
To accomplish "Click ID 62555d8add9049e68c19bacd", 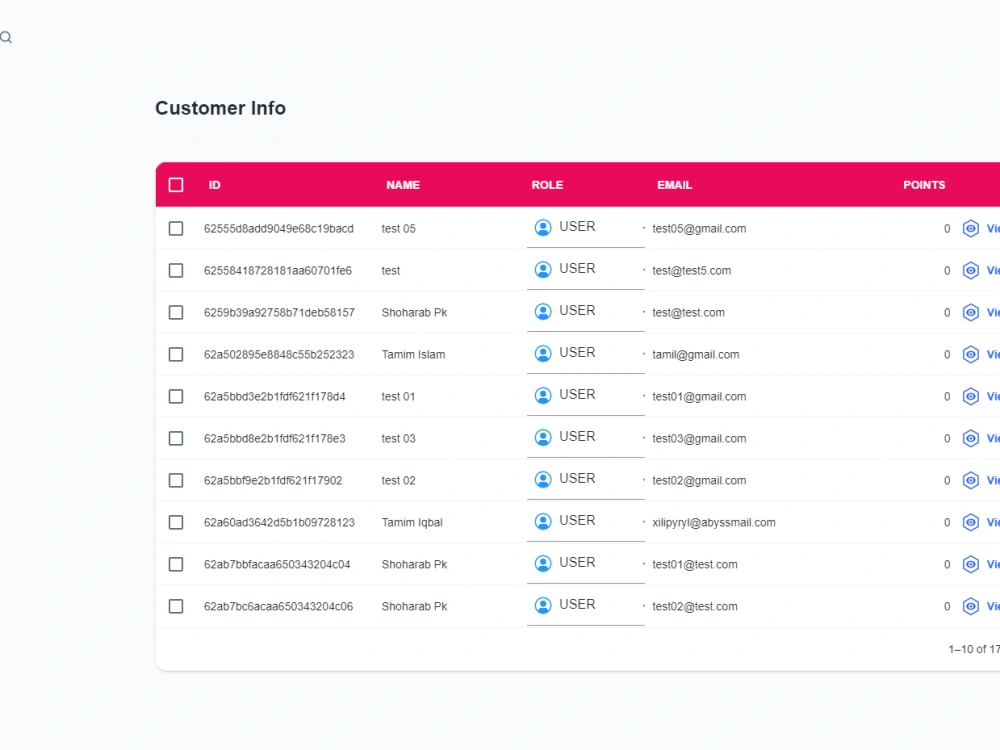I will coord(279,228).
